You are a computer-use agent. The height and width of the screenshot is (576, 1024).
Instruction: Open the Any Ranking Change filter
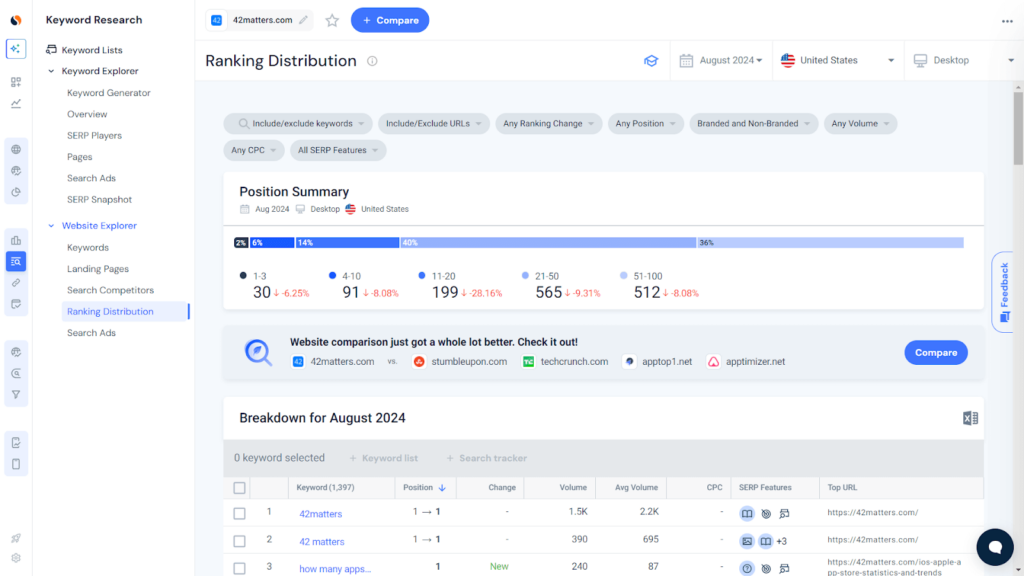[x=549, y=124]
